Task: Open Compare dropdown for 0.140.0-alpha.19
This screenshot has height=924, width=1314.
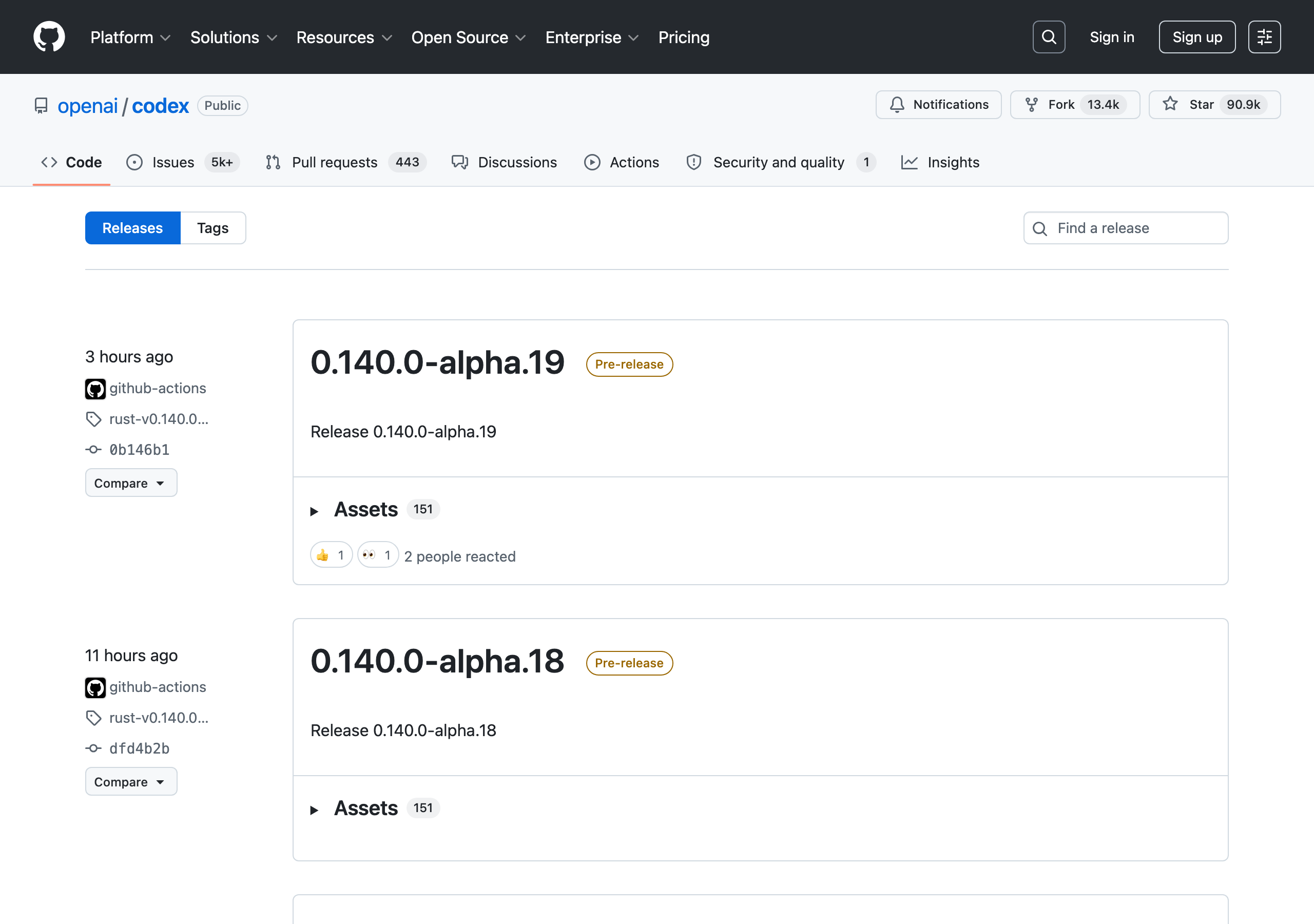Action: (x=131, y=483)
